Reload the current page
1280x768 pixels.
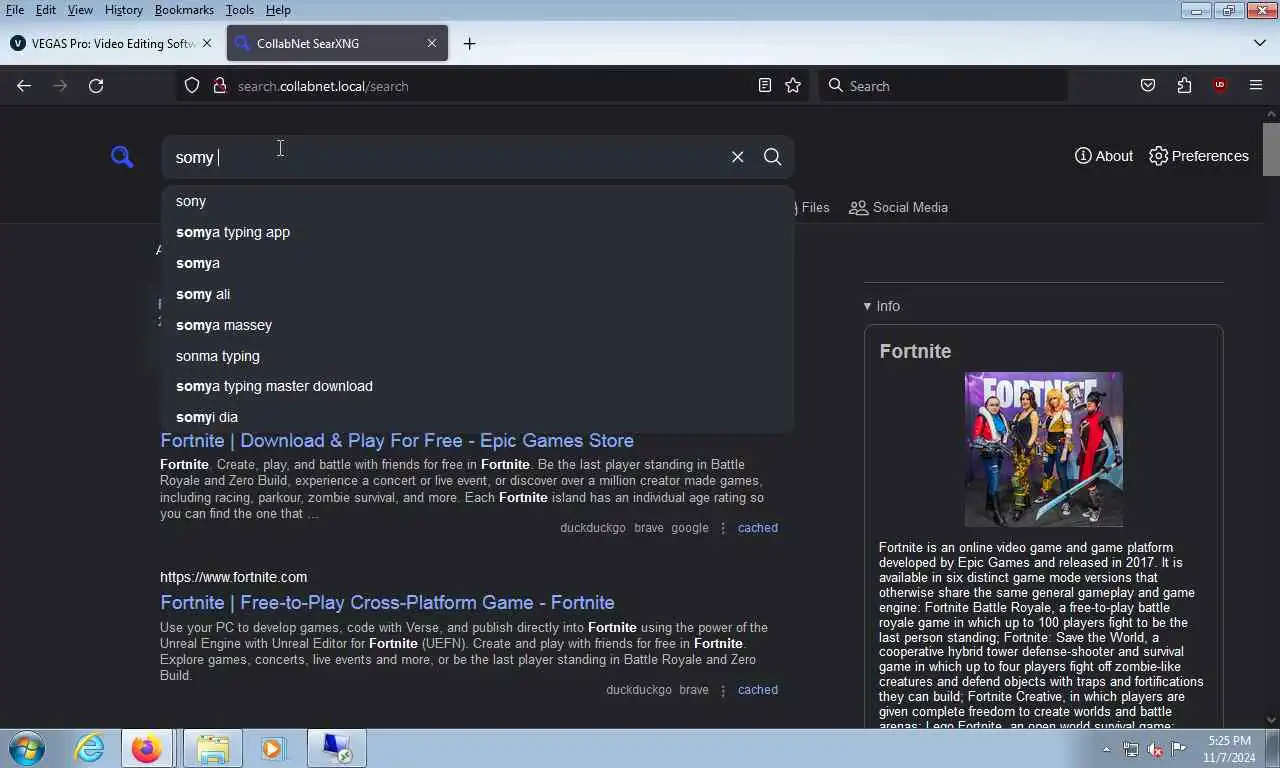pyautogui.click(x=96, y=86)
